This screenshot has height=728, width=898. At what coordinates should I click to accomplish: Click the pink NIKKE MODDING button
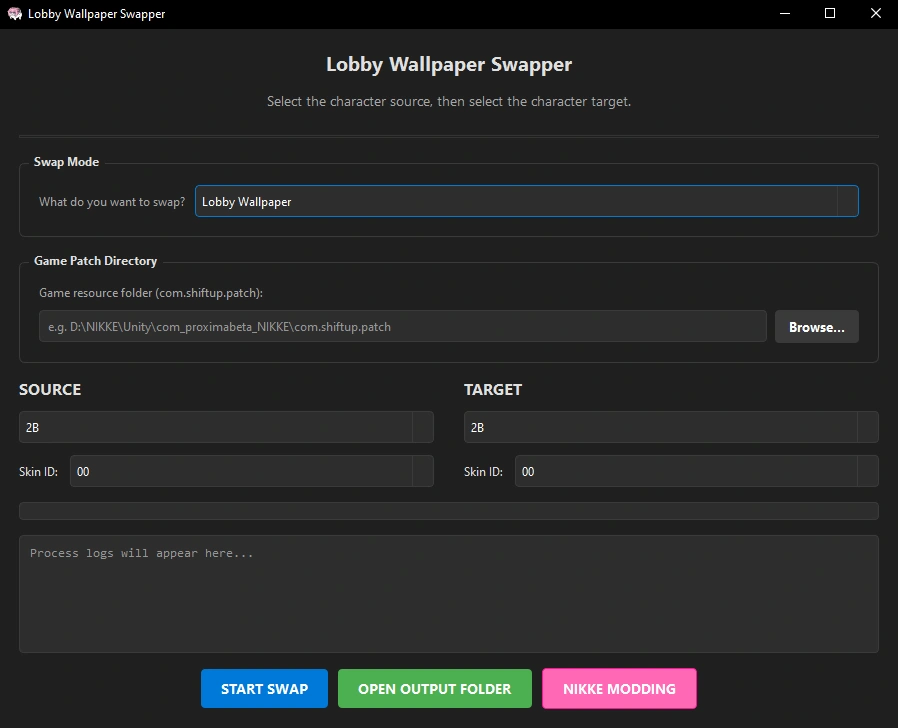pos(619,688)
